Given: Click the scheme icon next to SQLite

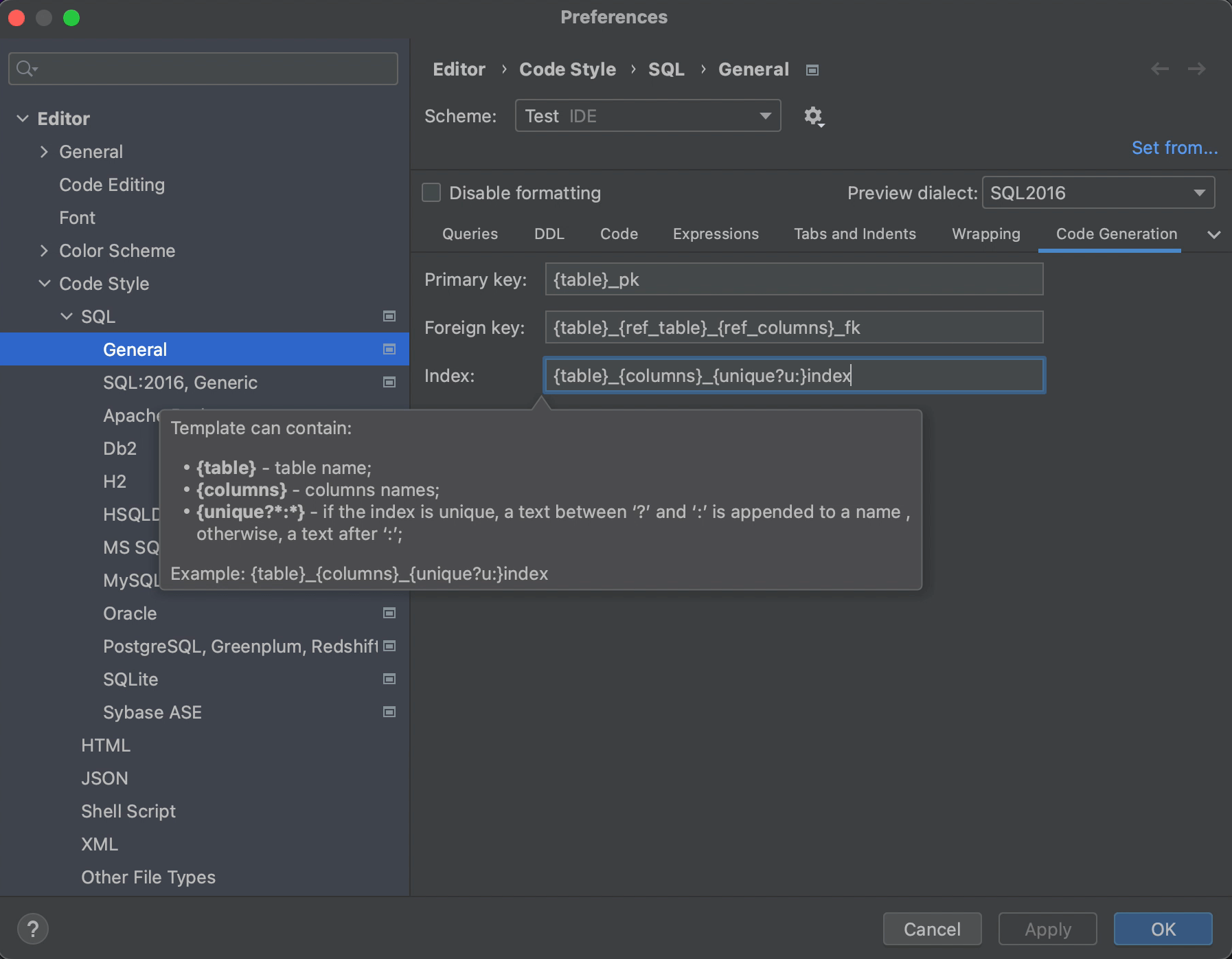Looking at the screenshot, I should (x=389, y=679).
